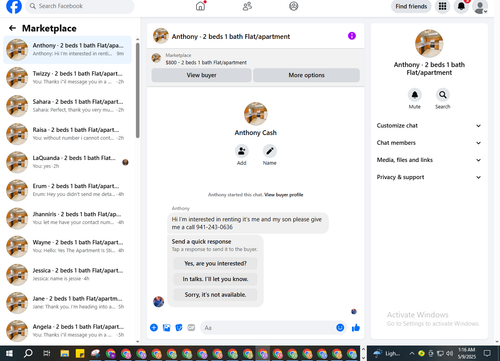Viewport: 500px width, 361px height.
Task: Expand Customize chat section
Action: point(429,126)
